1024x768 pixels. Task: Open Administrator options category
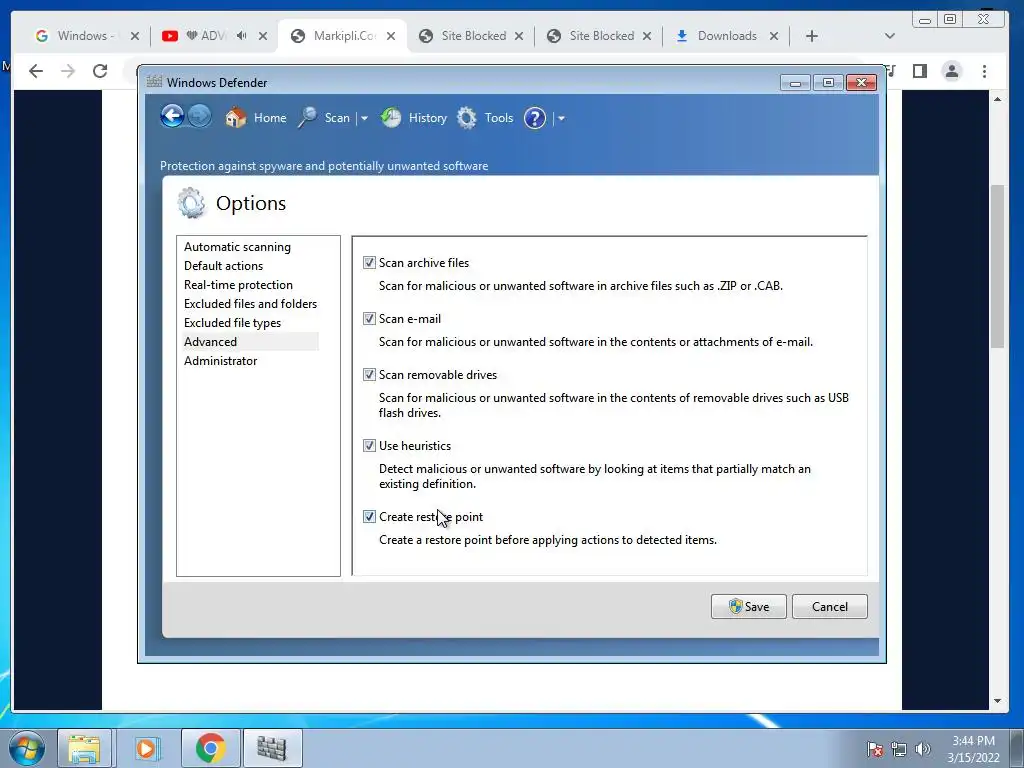tap(221, 360)
